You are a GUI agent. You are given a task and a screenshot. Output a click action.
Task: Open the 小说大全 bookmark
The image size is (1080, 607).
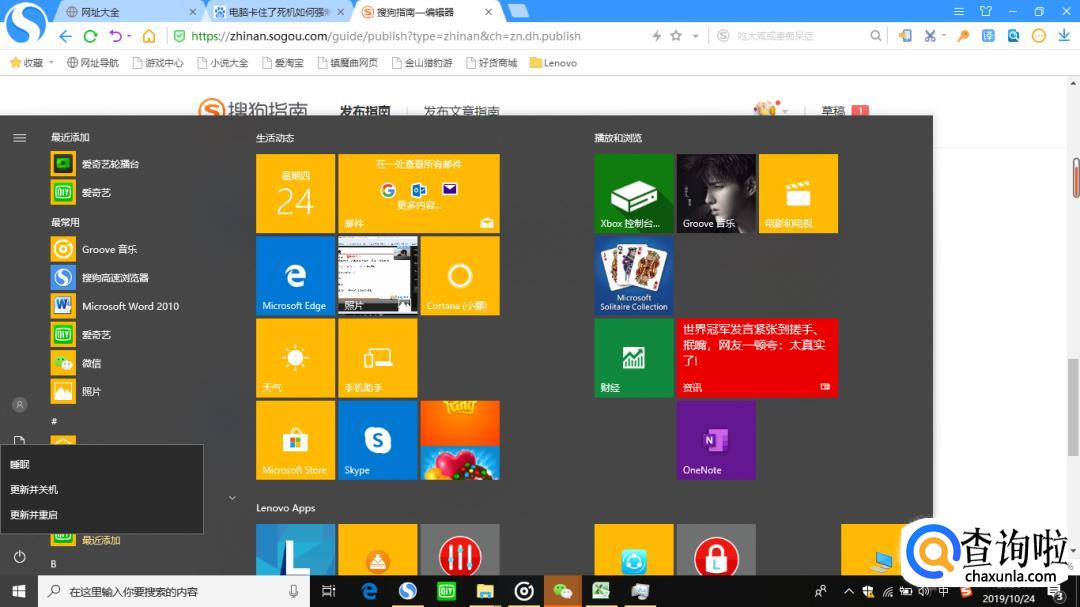click(222, 63)
